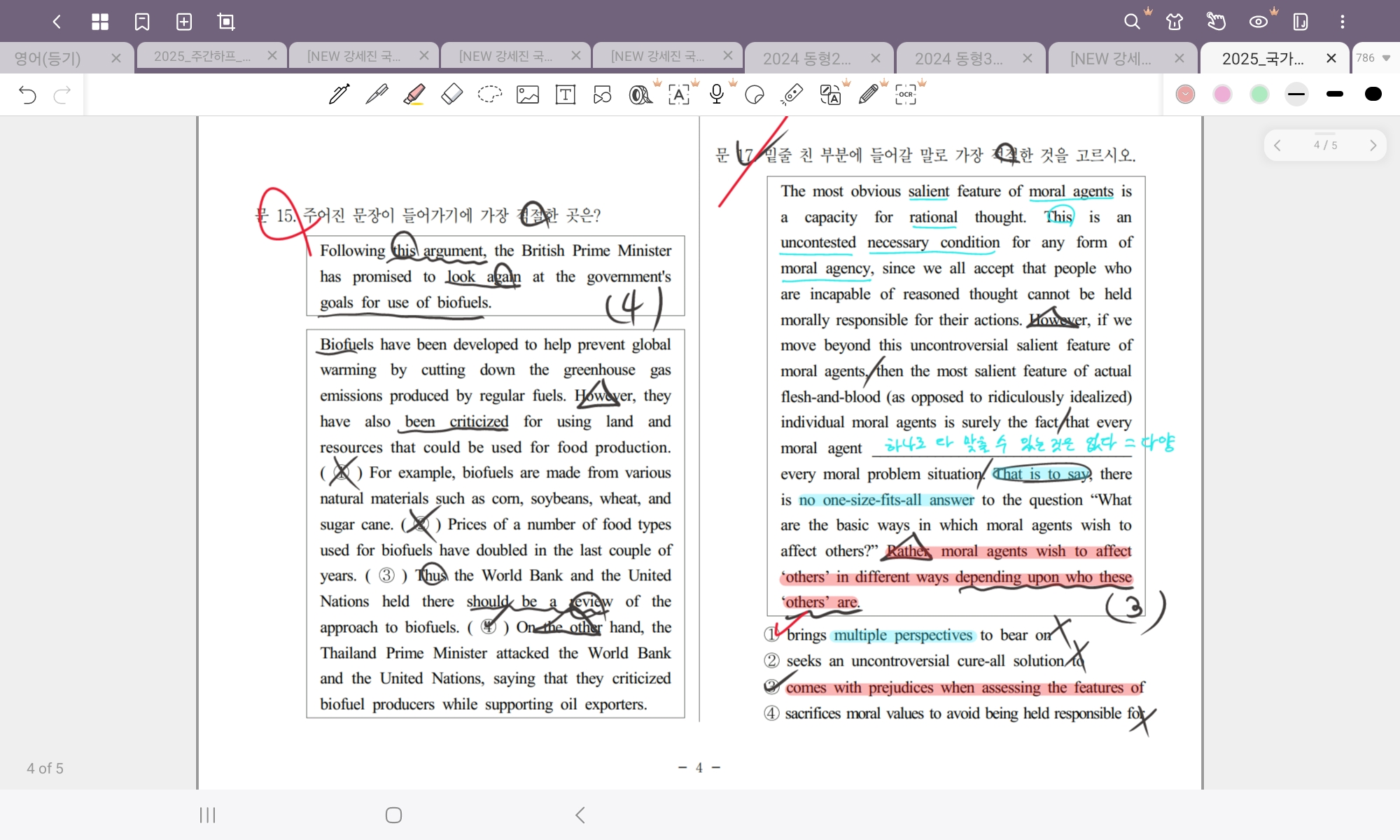Select the text box tool
Screen dimensions: 1400x840
(x=566, y=94)
